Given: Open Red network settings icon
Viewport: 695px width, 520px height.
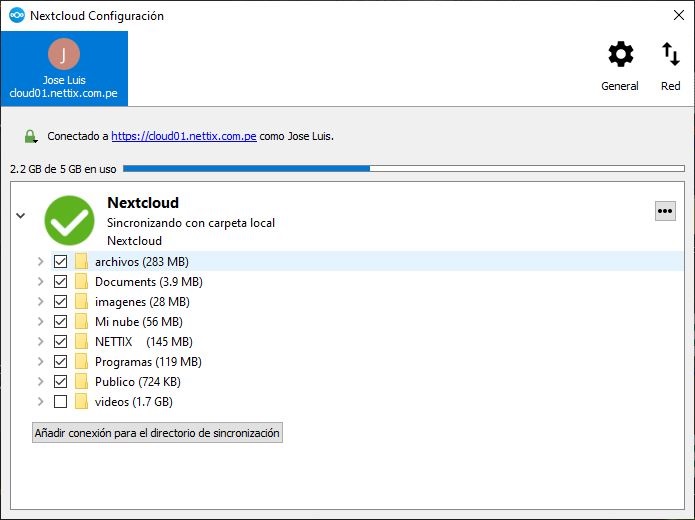Looking at the screenshot, I should pos(670,56).
